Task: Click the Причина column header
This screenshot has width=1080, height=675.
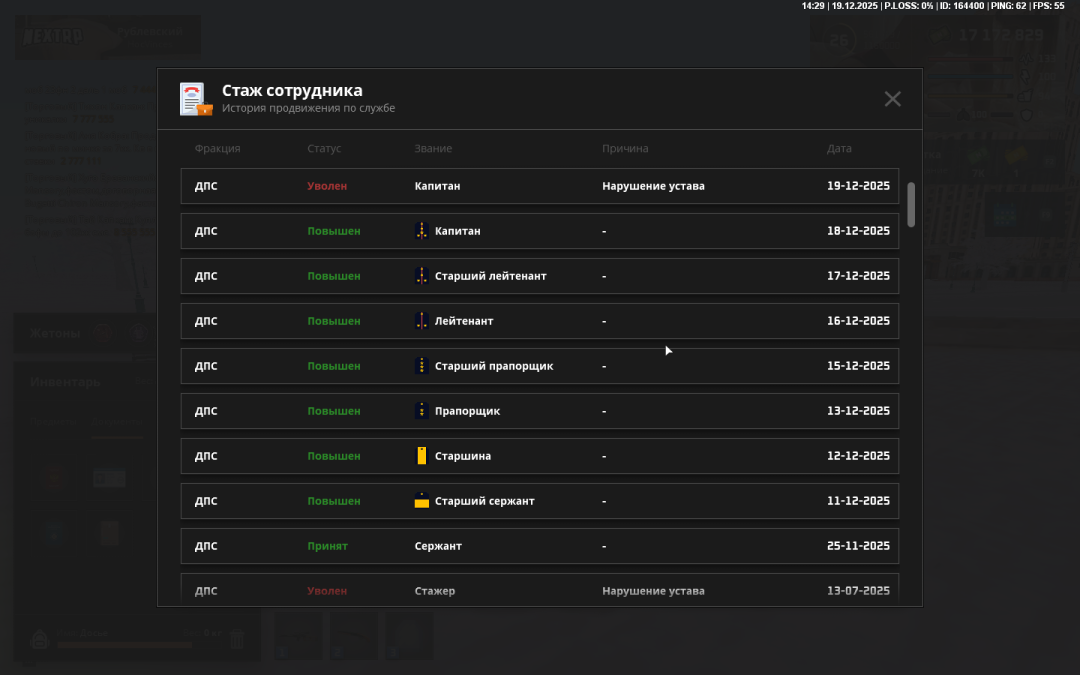Action: tap(625, 149)
